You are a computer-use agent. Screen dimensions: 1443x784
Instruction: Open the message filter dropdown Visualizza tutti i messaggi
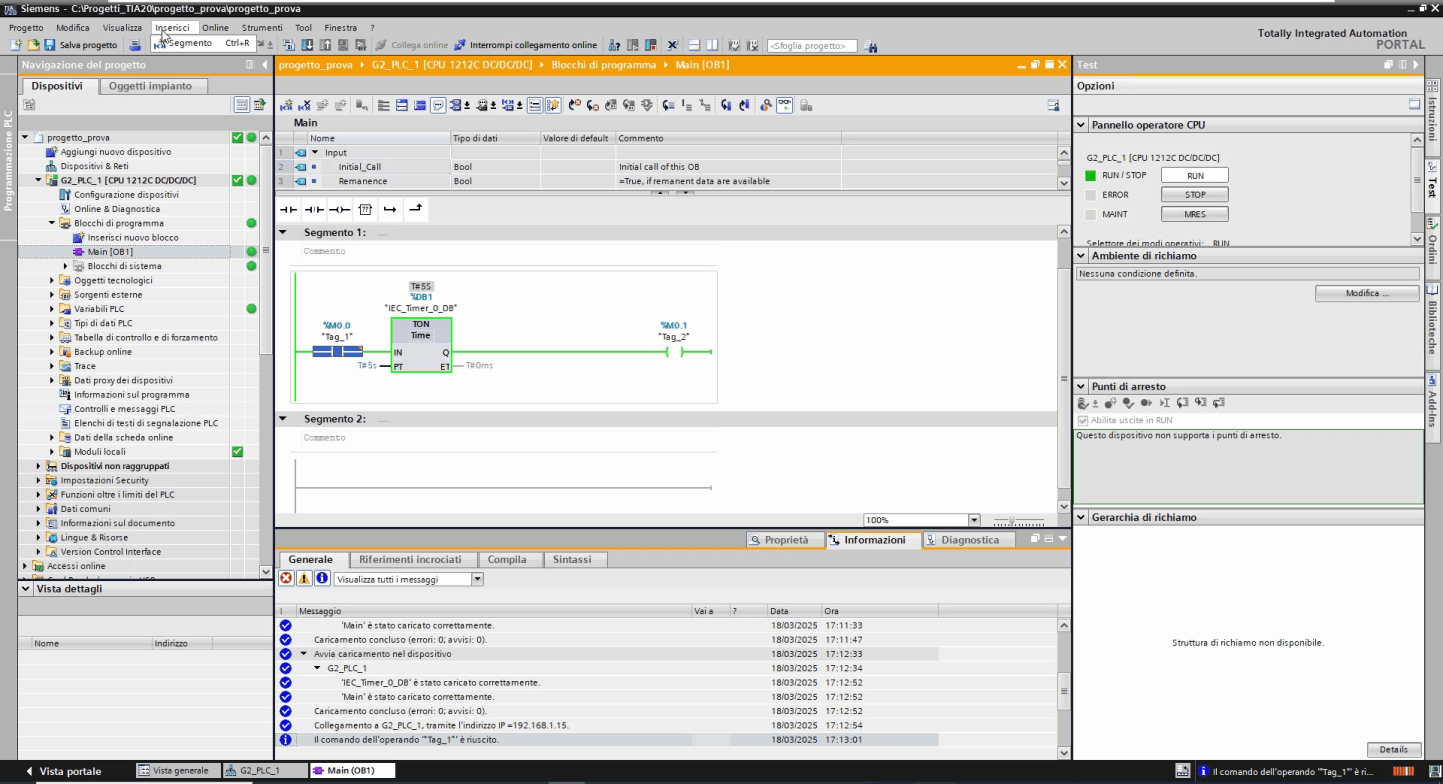point(478,579)
